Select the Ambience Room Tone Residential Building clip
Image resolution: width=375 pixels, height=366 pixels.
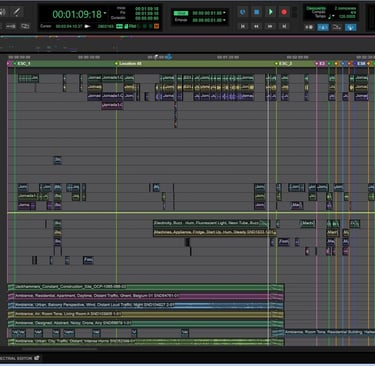point(329,332)
